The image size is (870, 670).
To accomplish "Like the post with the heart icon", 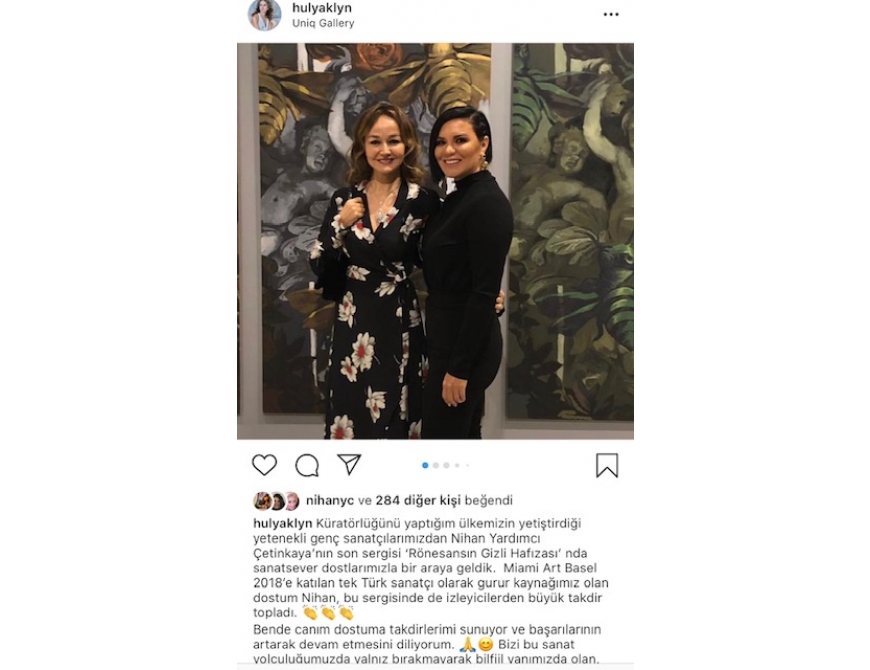I will 264,465.
